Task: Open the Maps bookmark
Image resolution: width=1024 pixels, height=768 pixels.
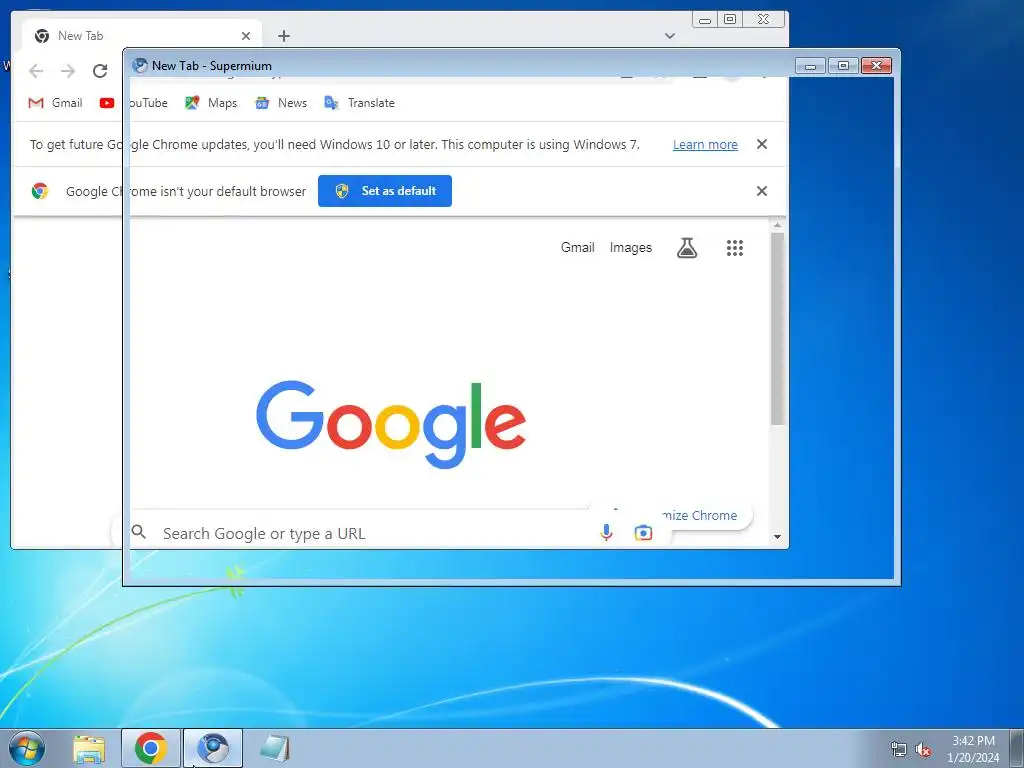Action: click(x=211, y=103)
